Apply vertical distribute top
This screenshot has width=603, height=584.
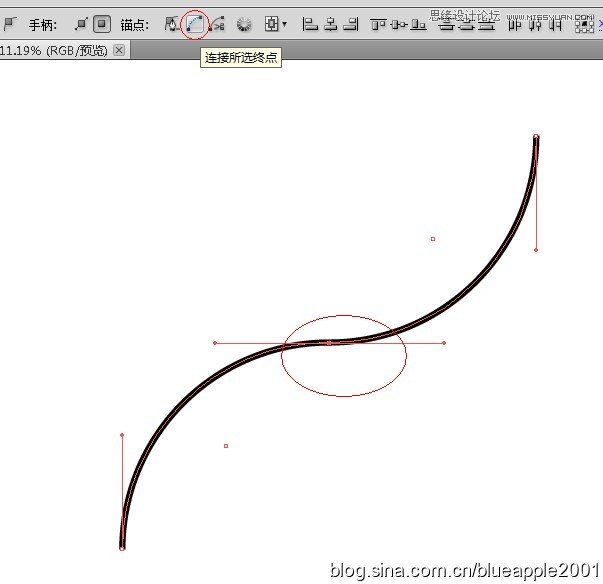[446, 25]
